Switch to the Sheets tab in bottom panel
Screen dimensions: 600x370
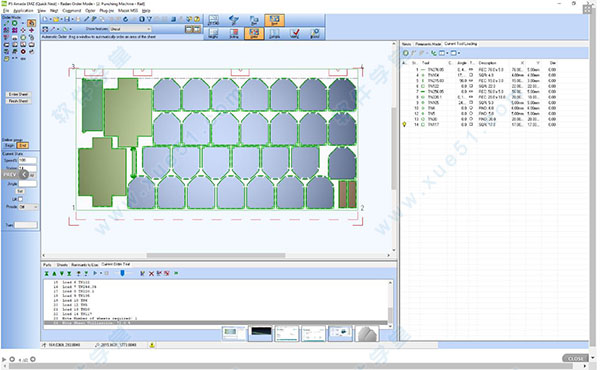click(x=62, y=265)
